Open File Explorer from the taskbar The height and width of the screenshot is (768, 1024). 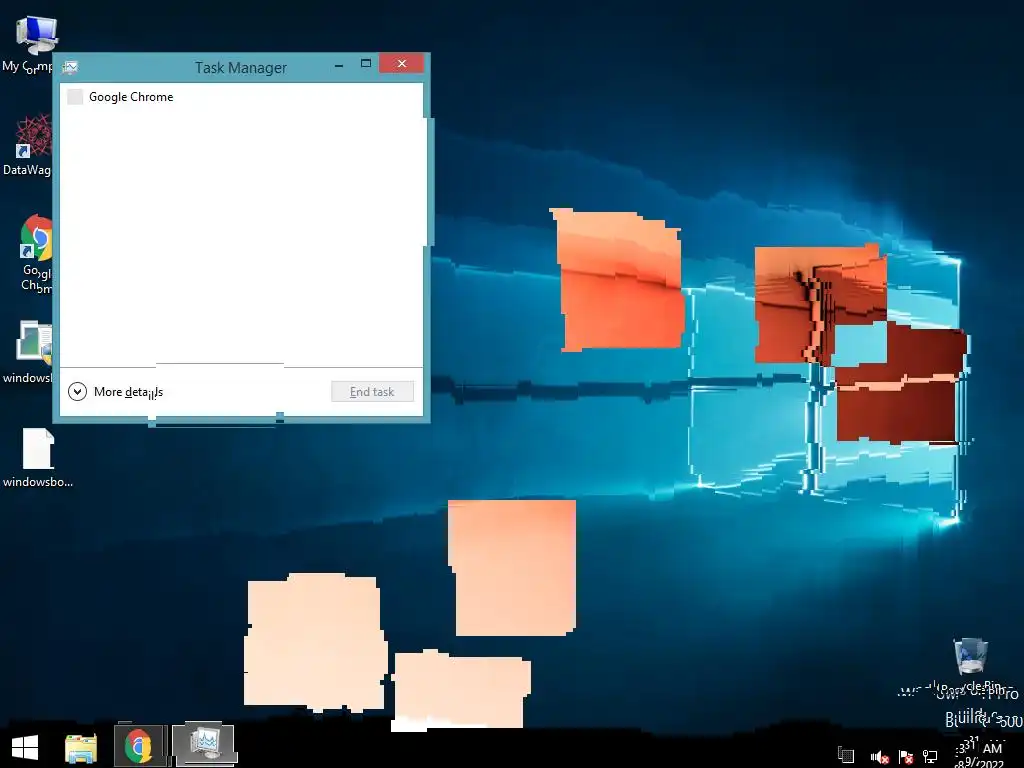[x=81, y=747]
